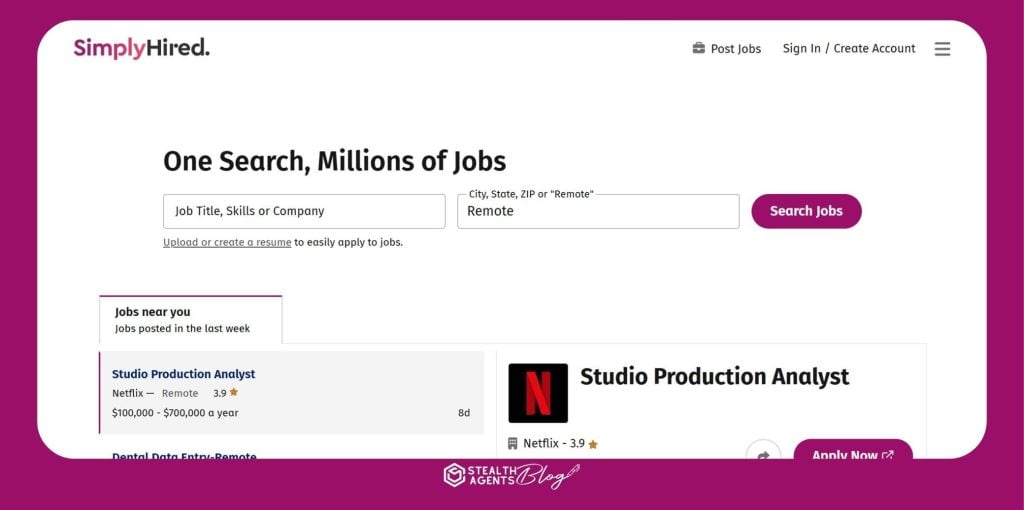Select the Jobs near you tab
The width and height of the screenshot is (1024, 510).
[x=191, y=319]
